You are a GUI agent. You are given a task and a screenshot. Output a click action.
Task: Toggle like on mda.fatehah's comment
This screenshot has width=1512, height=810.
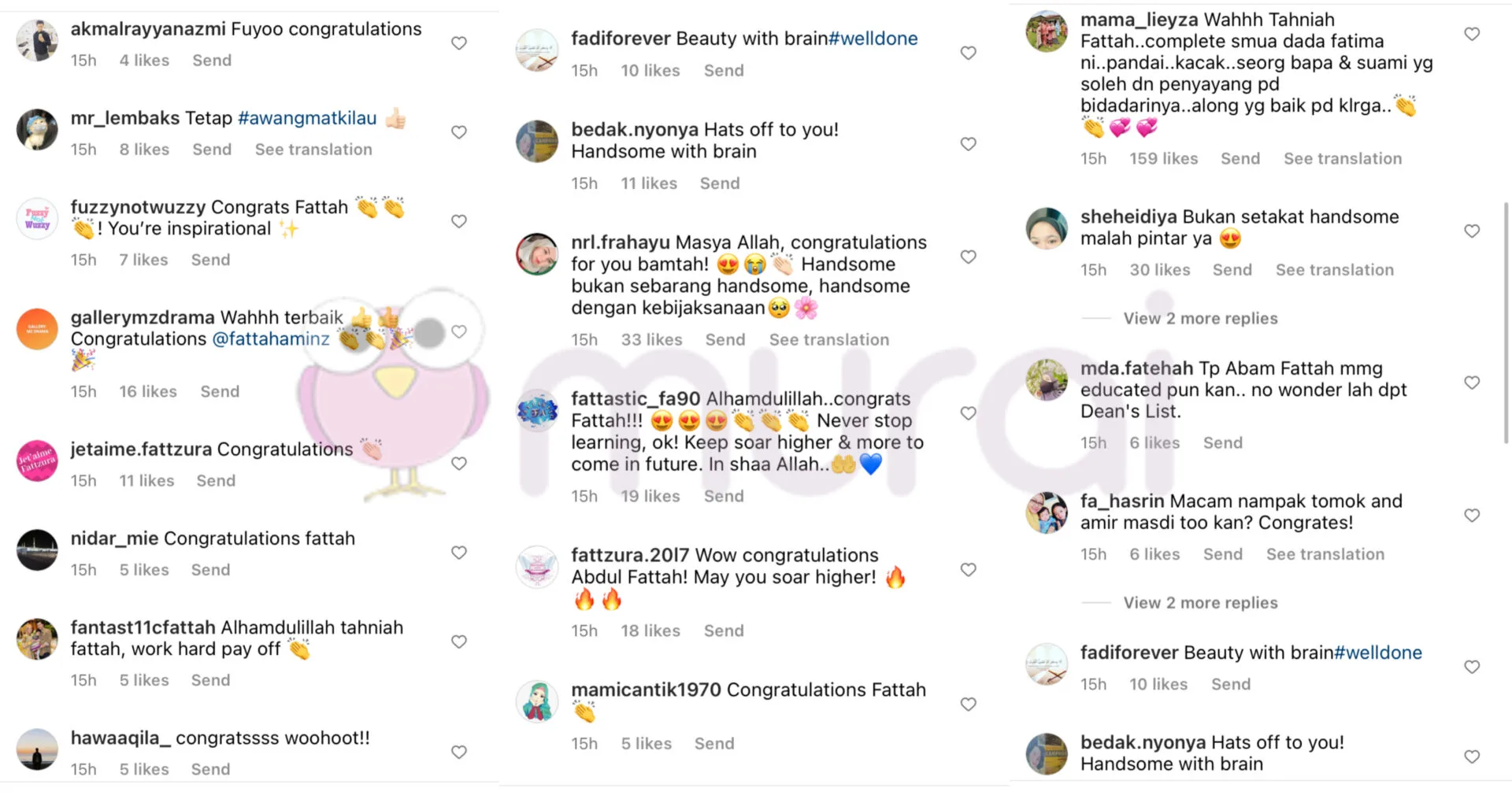click(1471, 383)
